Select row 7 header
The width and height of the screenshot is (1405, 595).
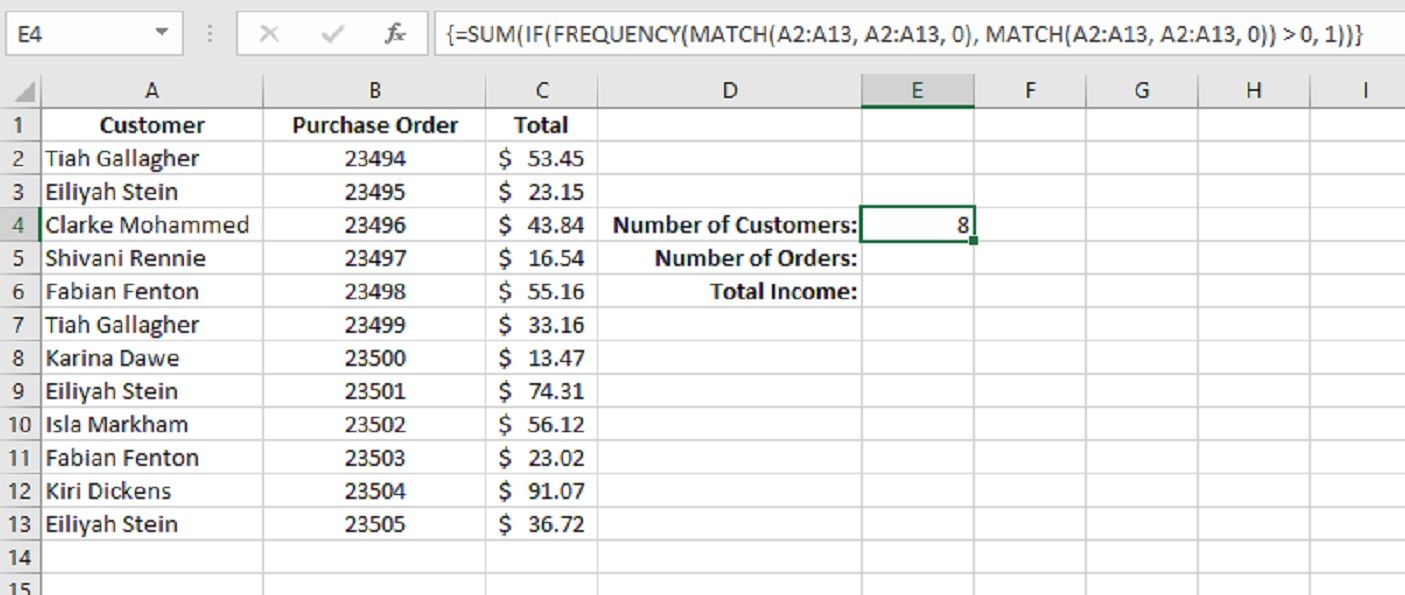(x=20, y=325)
